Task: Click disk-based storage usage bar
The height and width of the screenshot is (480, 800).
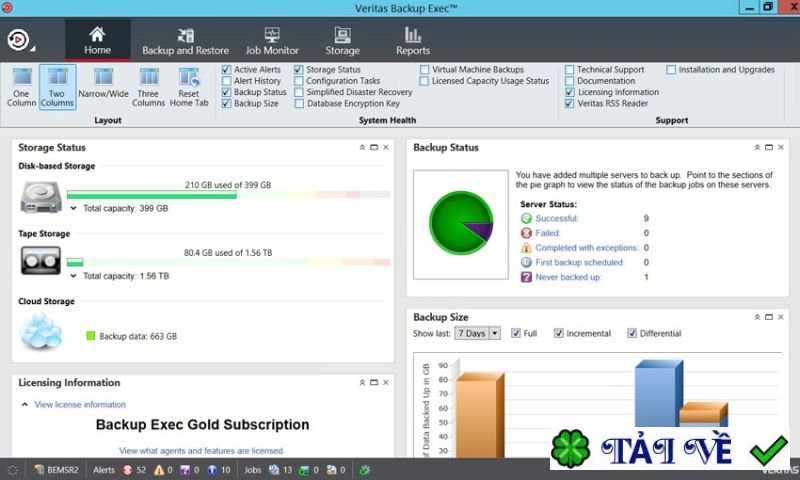Action: point(228,194)
